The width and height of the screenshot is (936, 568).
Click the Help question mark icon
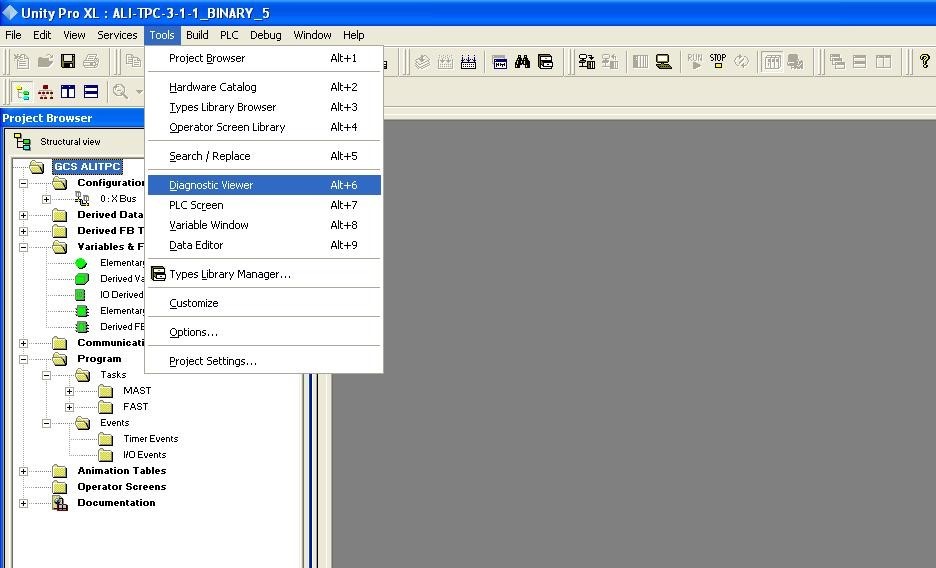[x=925, y=61]
